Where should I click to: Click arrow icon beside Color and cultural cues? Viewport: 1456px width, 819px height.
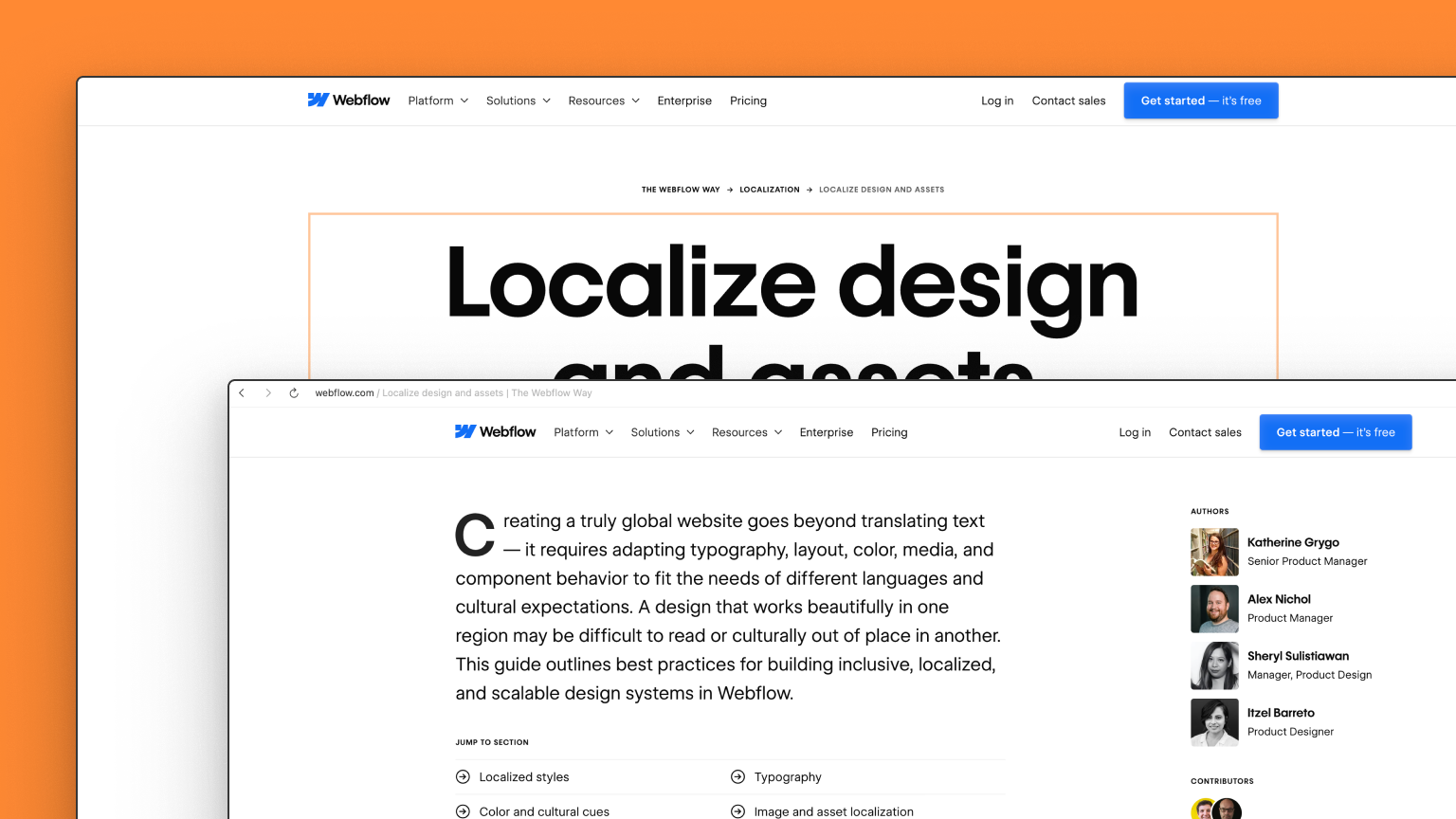463,811
